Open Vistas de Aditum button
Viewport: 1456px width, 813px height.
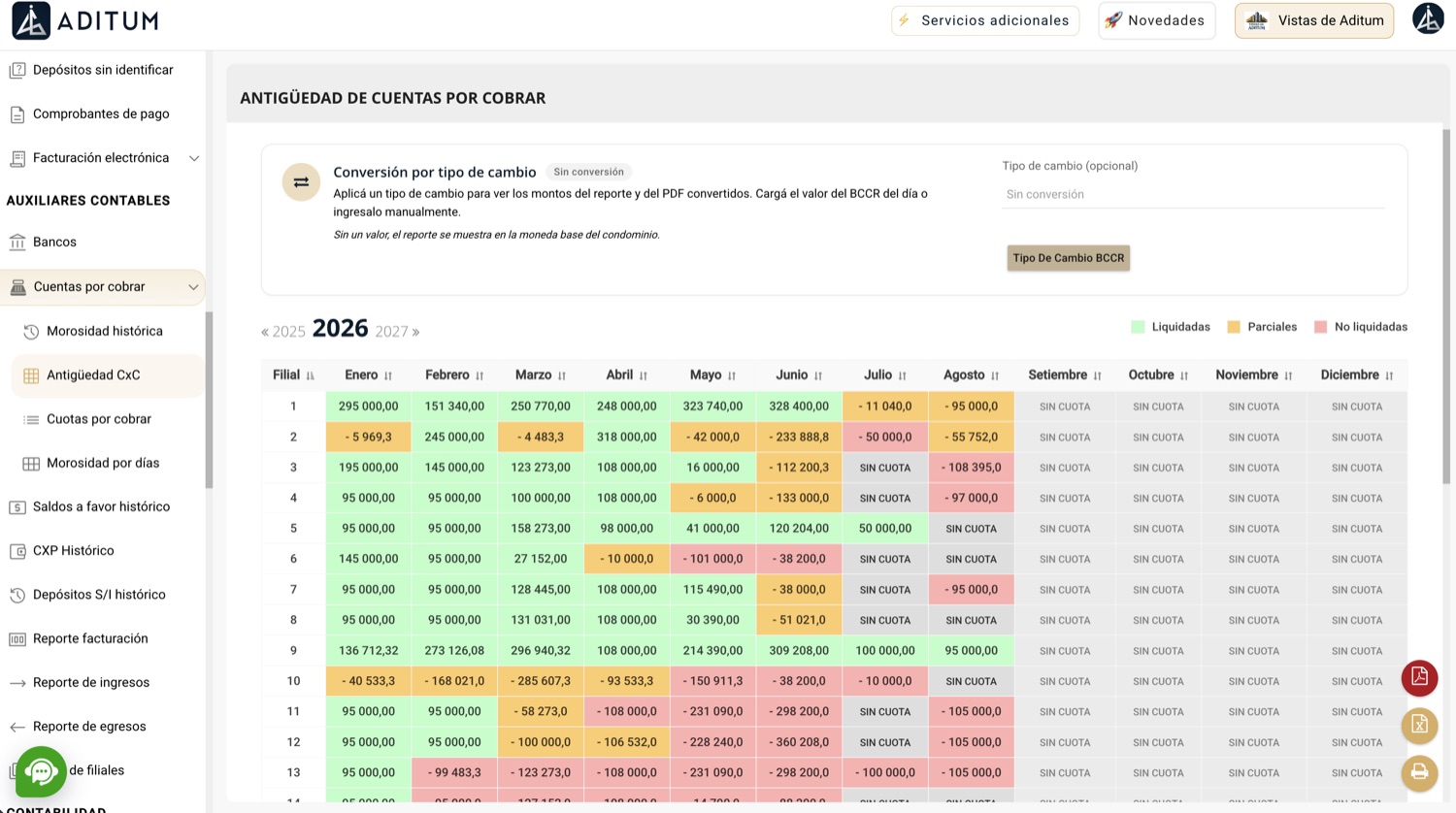pos(1314,20)
